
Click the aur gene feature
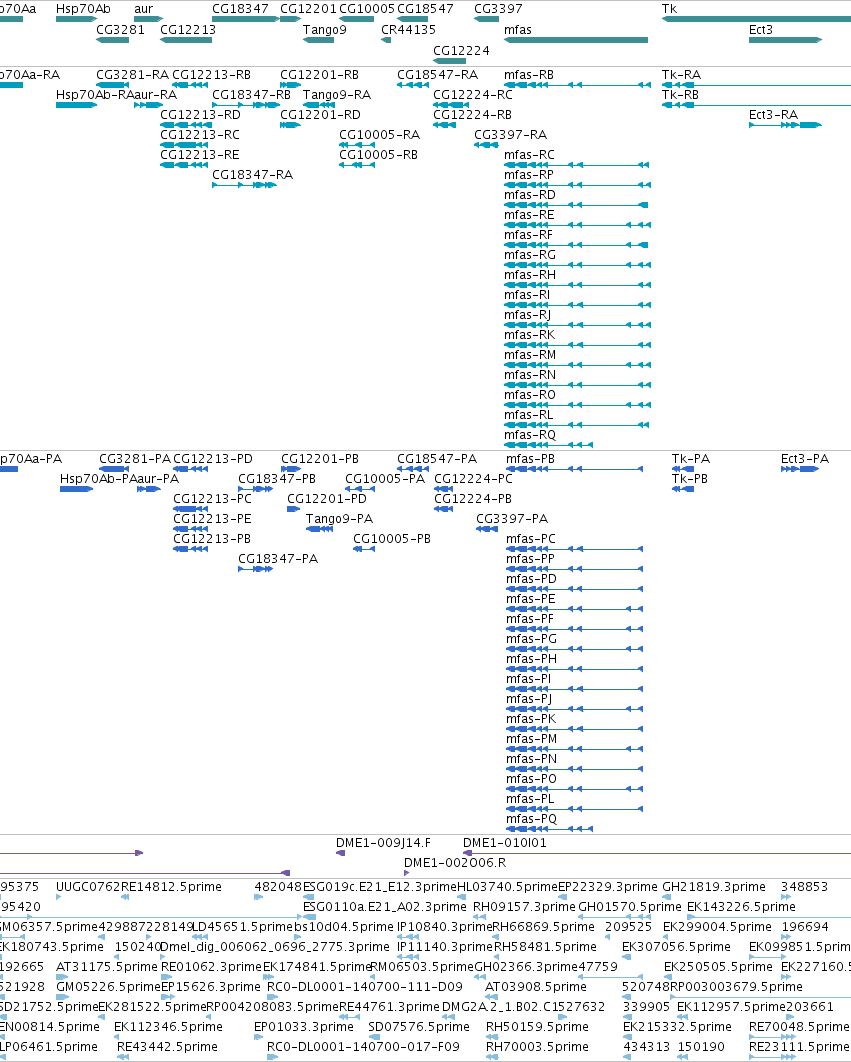[x=148, y=19]
